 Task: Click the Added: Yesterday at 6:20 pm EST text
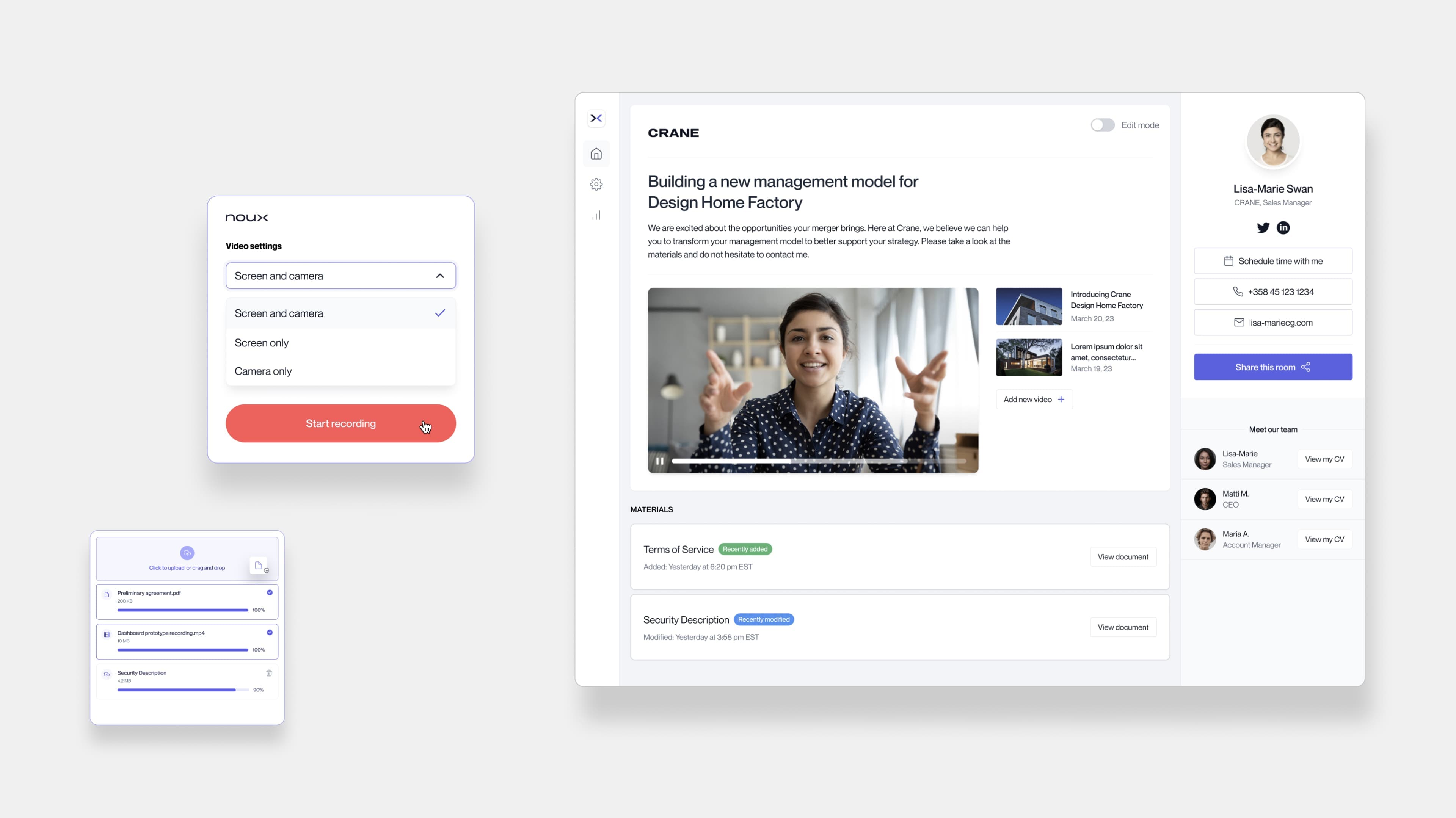pyautogui.click(x=698, y=567)
